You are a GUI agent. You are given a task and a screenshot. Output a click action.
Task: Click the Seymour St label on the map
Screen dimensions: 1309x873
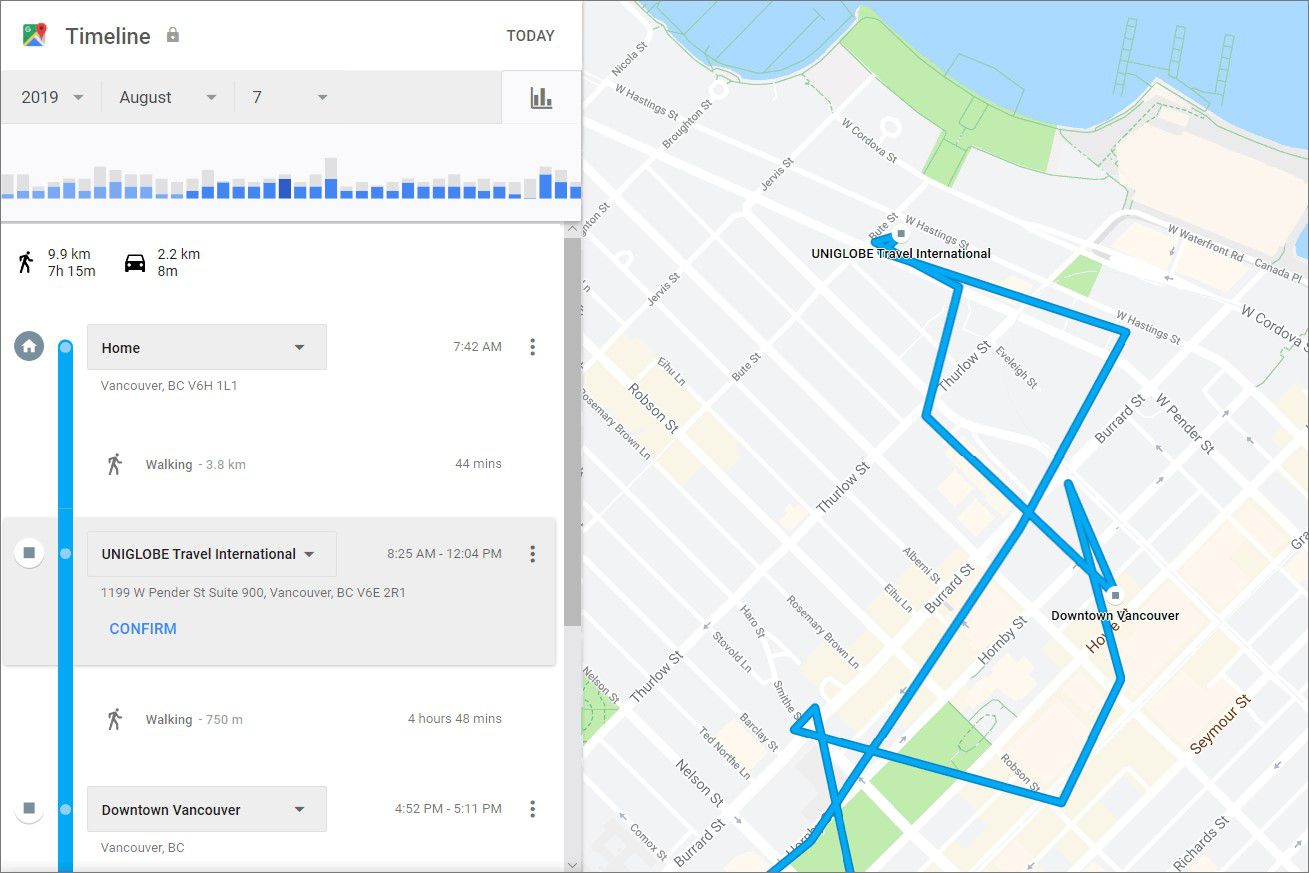[x=1220, y=725]
